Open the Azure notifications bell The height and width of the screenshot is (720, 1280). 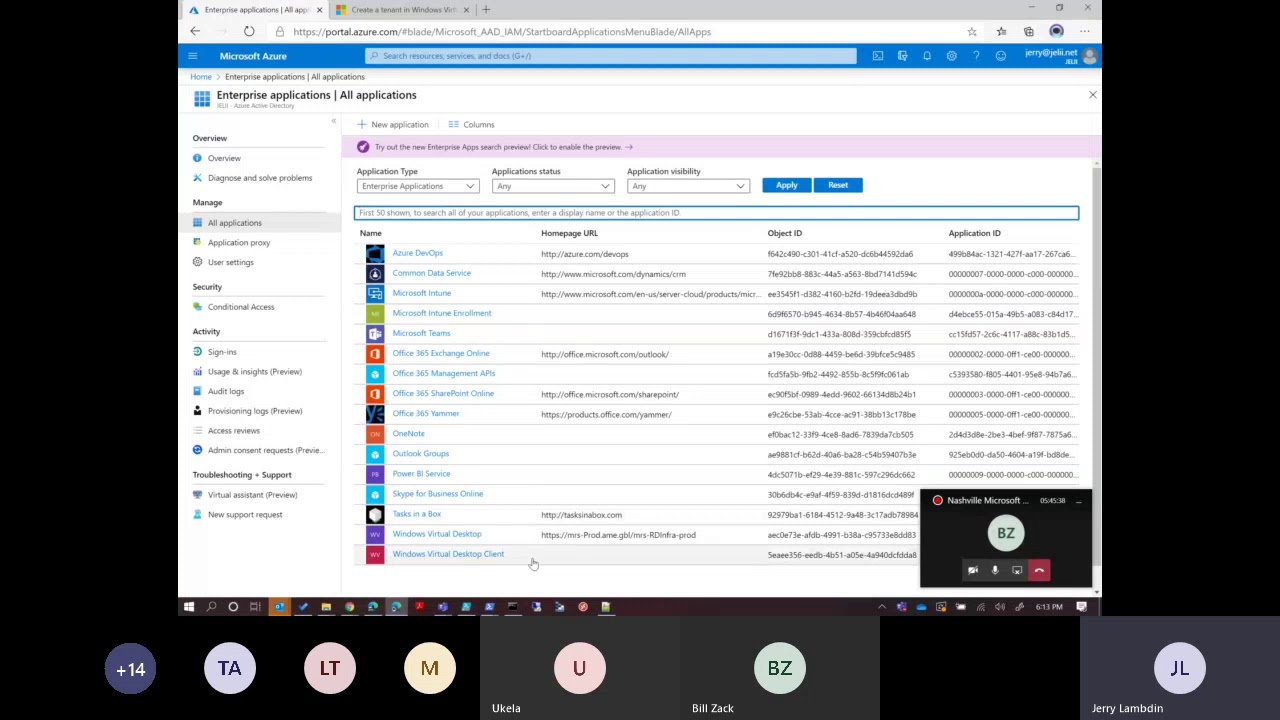927,56
